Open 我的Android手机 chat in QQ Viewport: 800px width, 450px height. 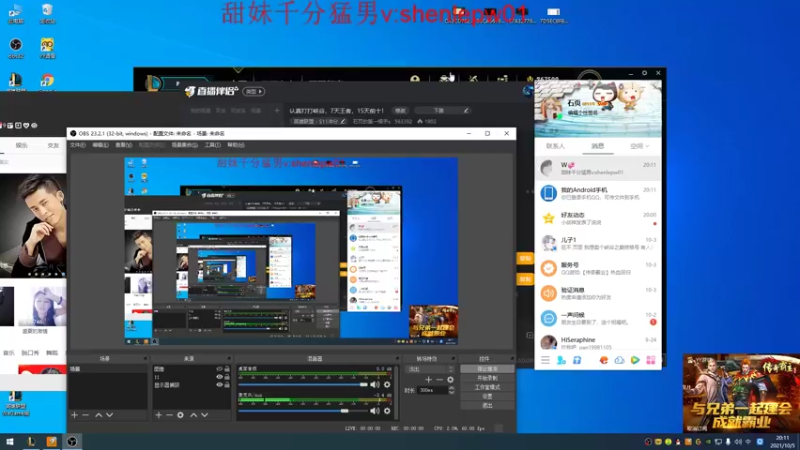pos(598,193)
